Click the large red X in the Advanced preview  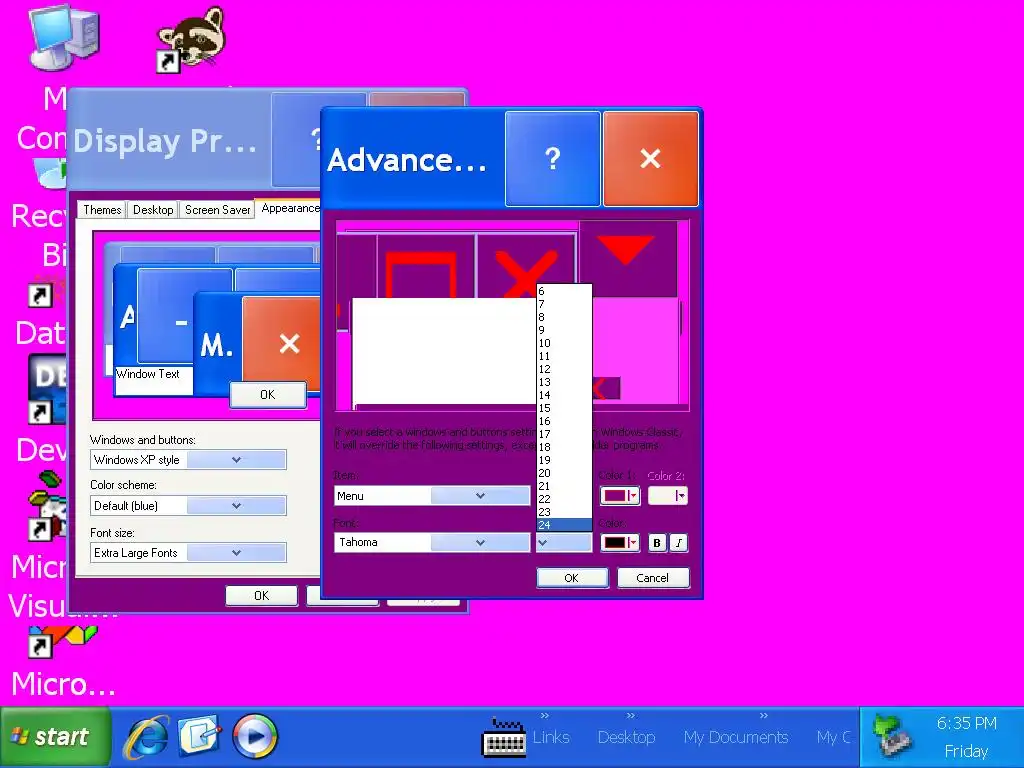click(526, 274)
